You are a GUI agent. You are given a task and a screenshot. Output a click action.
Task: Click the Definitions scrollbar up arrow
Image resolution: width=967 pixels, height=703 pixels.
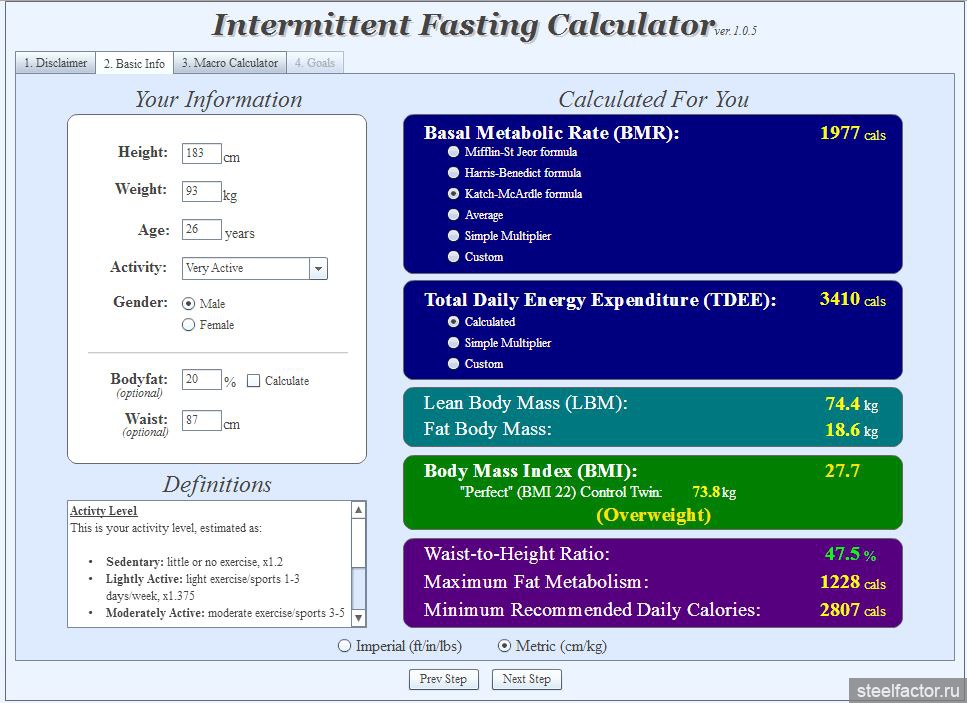pyautogui.click(x=358, y=510)
